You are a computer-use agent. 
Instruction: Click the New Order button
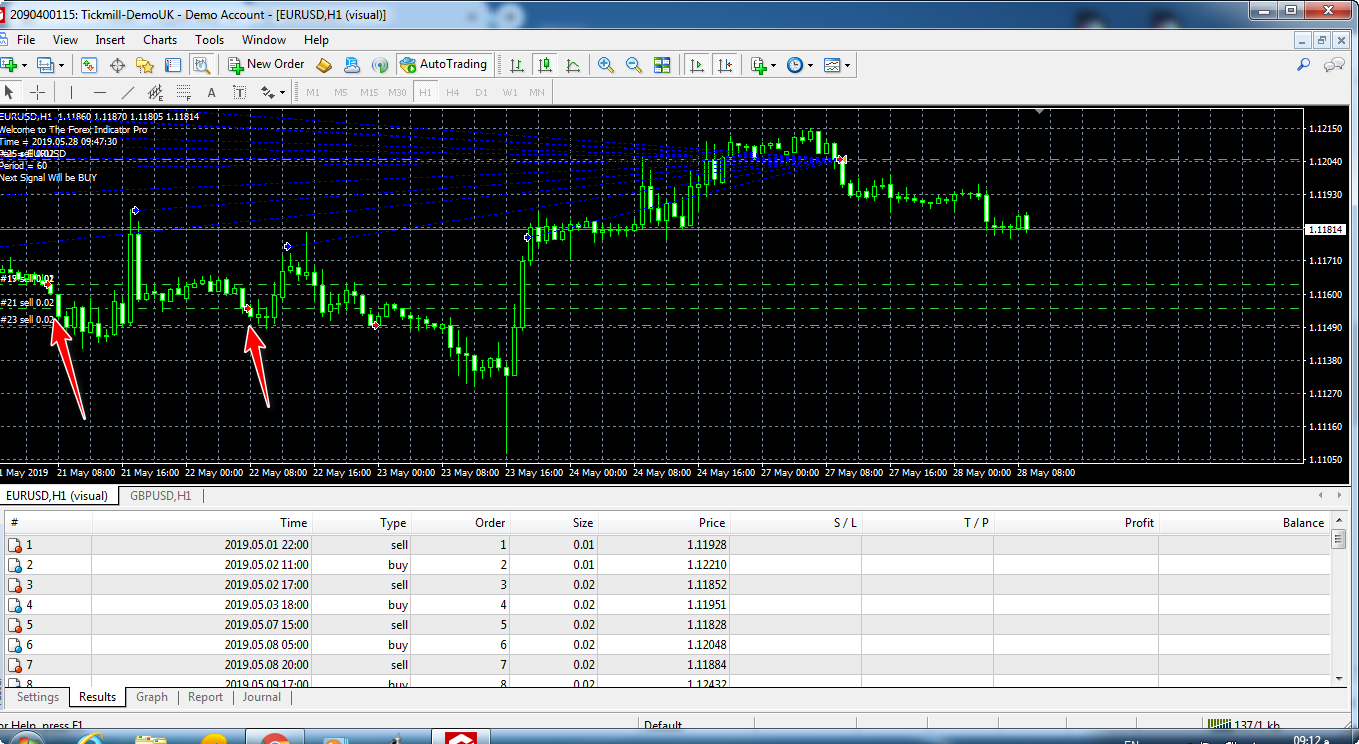pos(266,65)
